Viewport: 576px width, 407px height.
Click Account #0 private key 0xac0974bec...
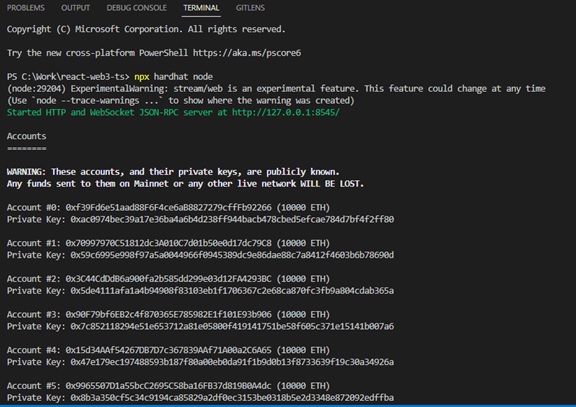coord(232,219)
